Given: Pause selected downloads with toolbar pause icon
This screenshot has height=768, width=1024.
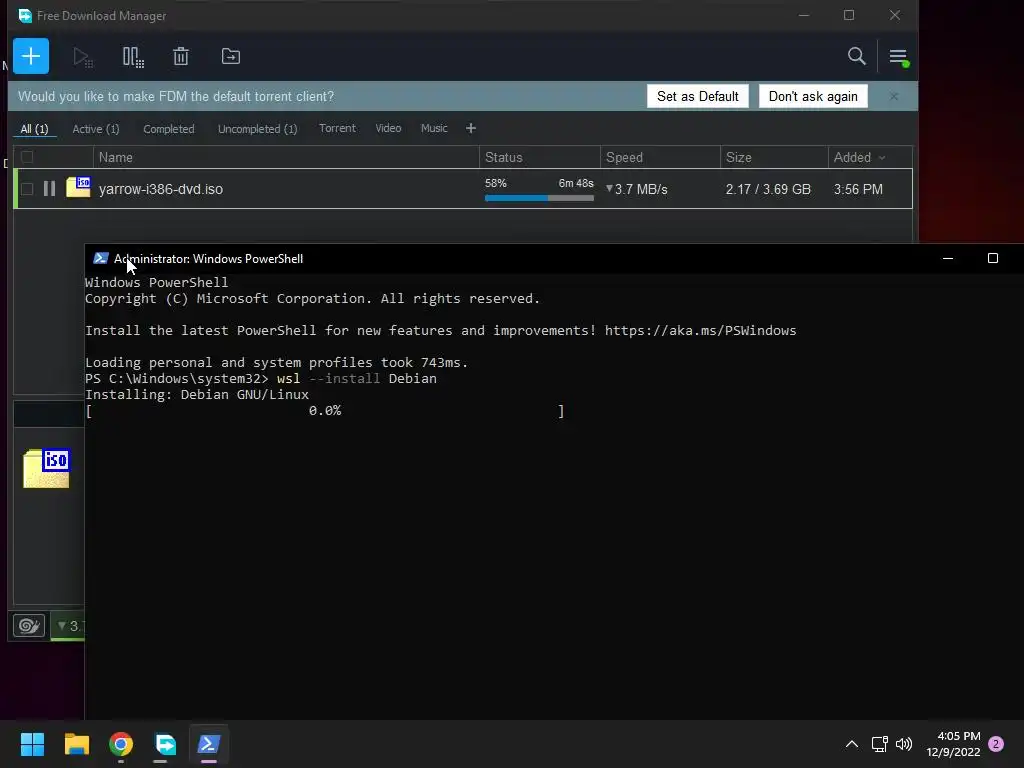Looking at the screenshot, I should (x=133, y=57).
